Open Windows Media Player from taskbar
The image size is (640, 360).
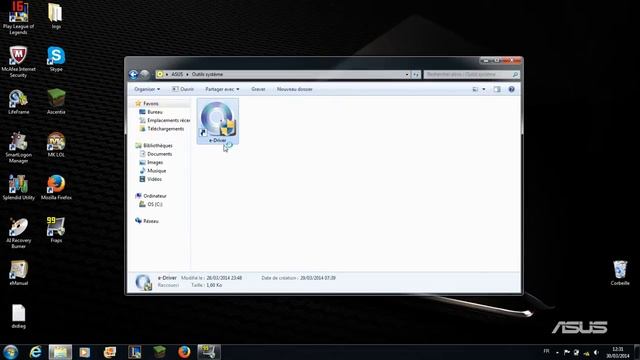[x=85, y=352]
